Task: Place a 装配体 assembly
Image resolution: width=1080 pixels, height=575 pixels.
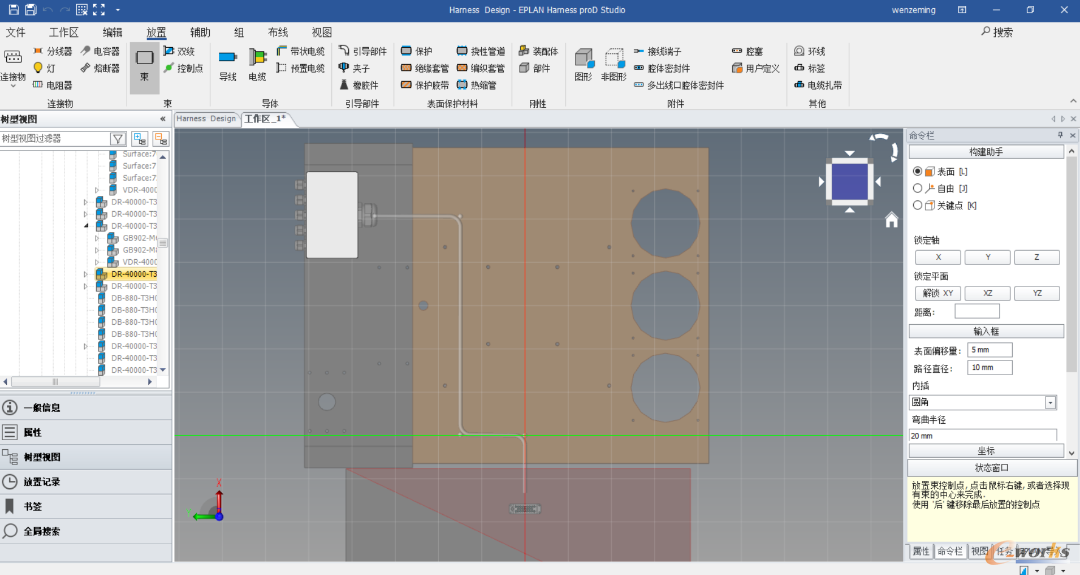Action: pos(538,52)
